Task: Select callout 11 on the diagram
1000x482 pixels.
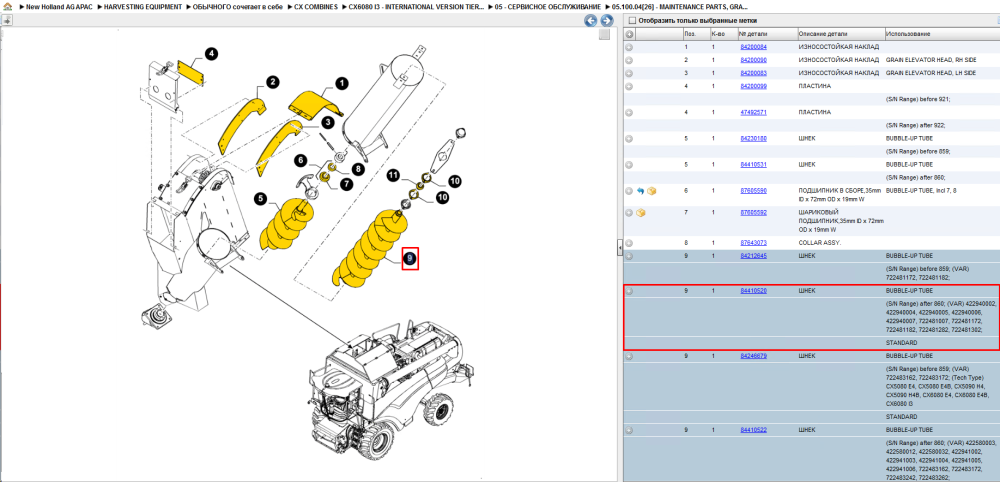Action: click(393, 175)
